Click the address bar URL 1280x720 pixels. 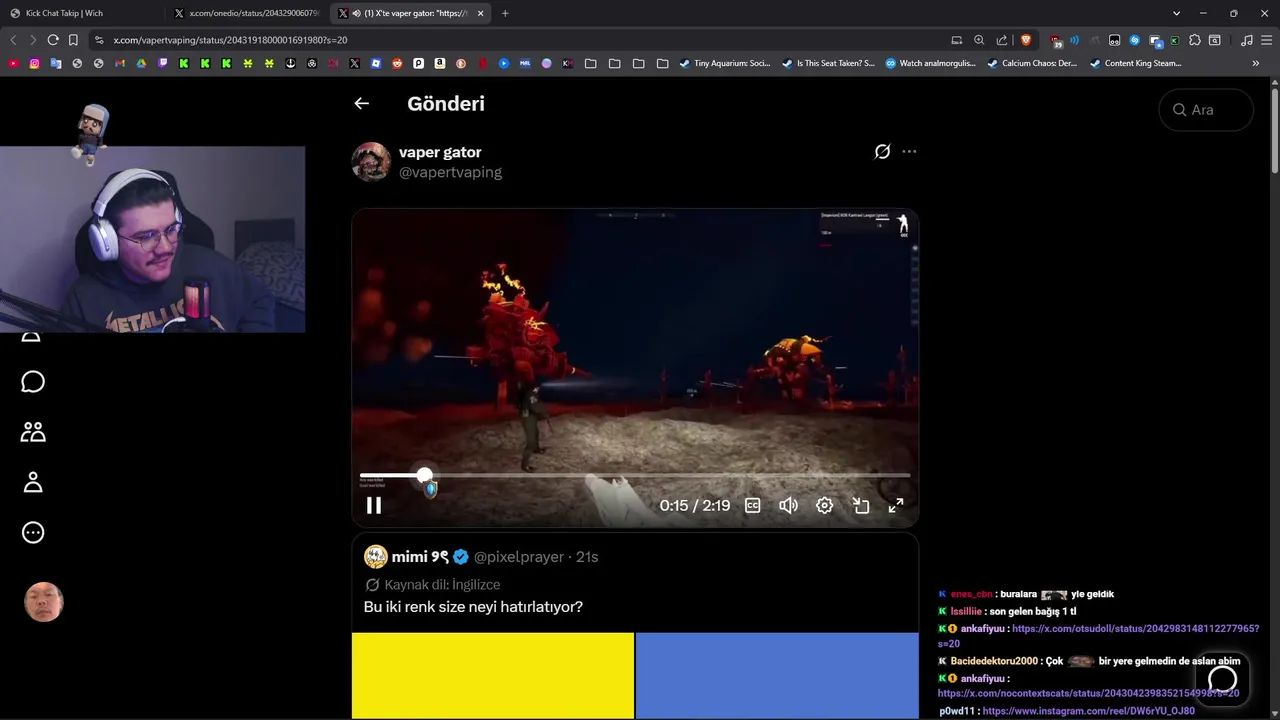pos(230,40)
